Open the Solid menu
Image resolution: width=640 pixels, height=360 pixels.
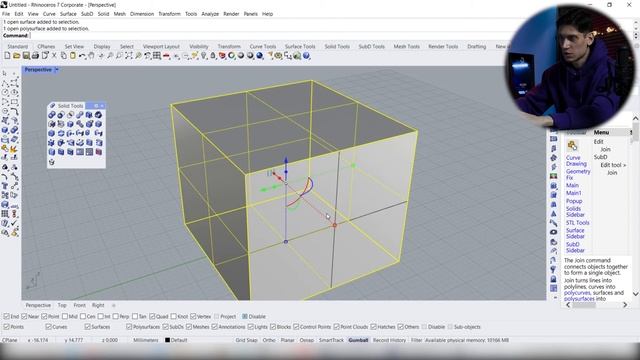coord(103,14)
